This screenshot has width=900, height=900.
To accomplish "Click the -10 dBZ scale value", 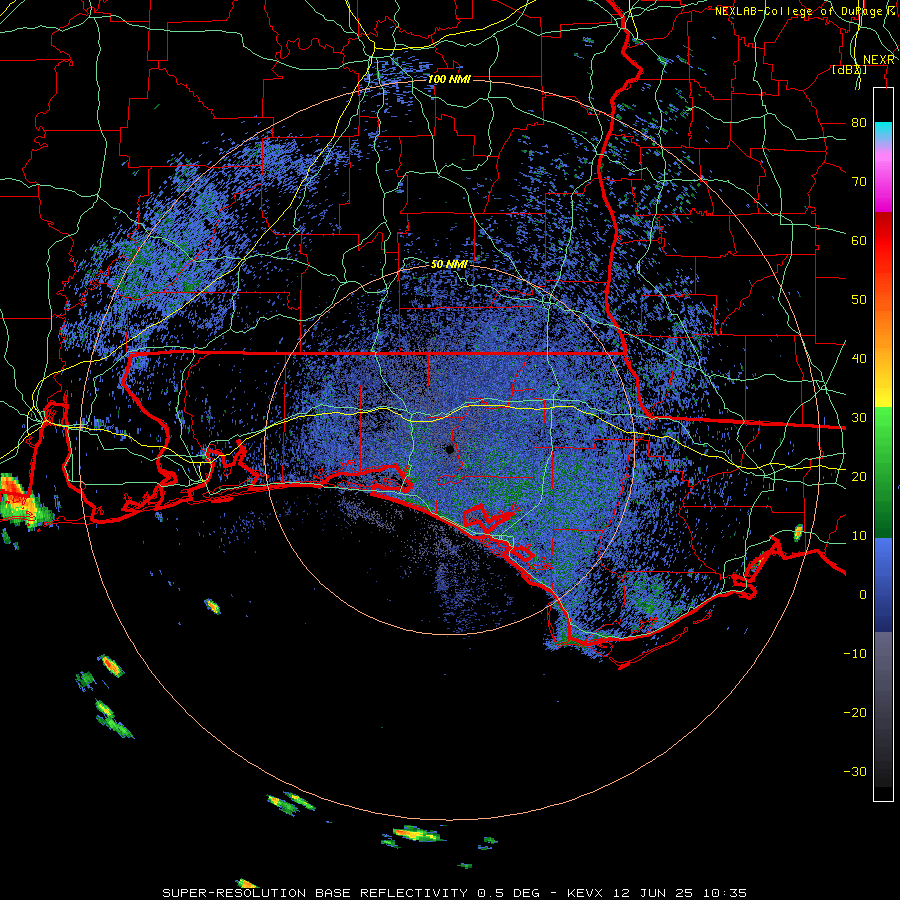I will point(855,654).
